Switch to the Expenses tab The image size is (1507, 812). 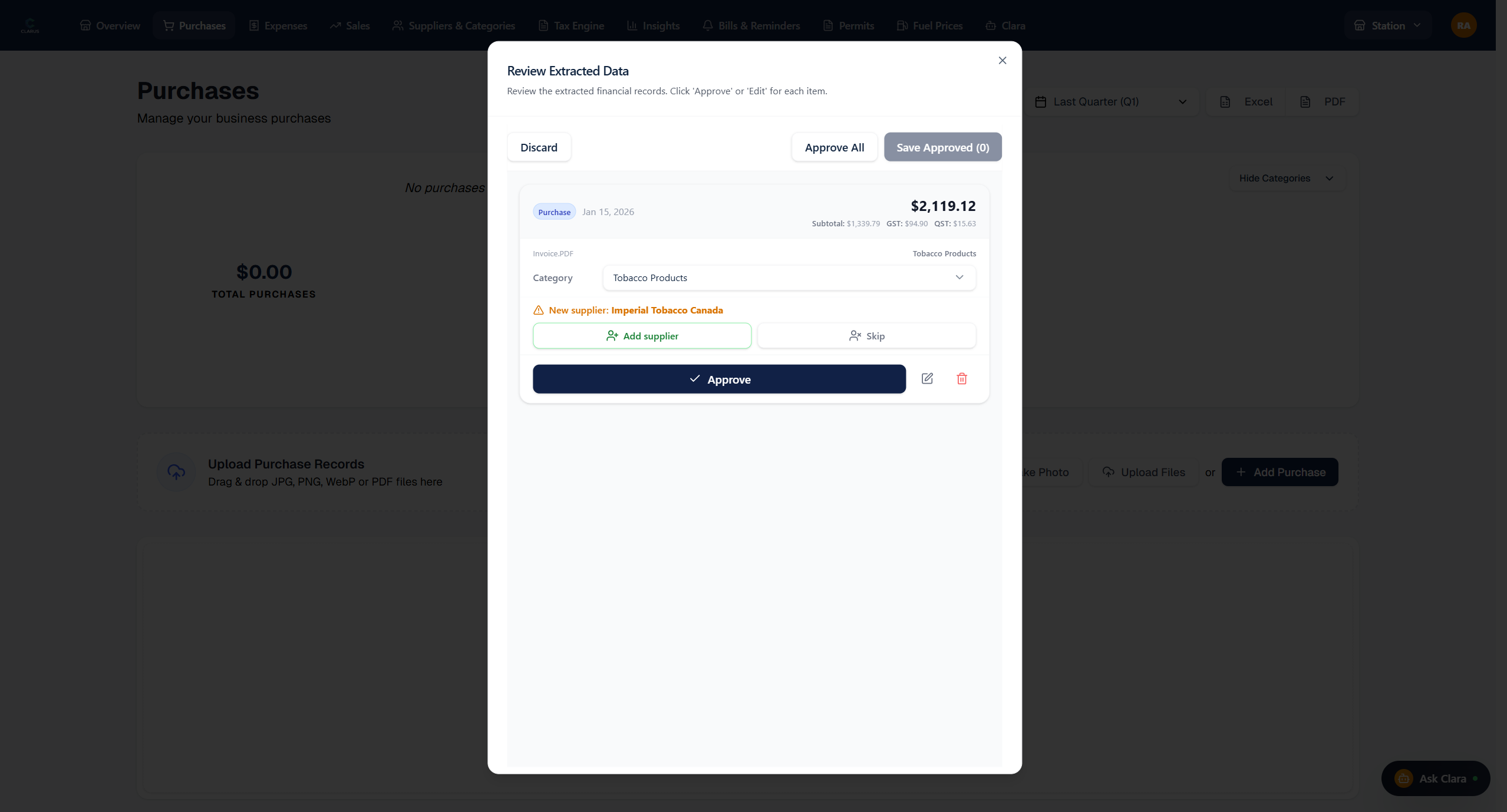coord(278,26)
